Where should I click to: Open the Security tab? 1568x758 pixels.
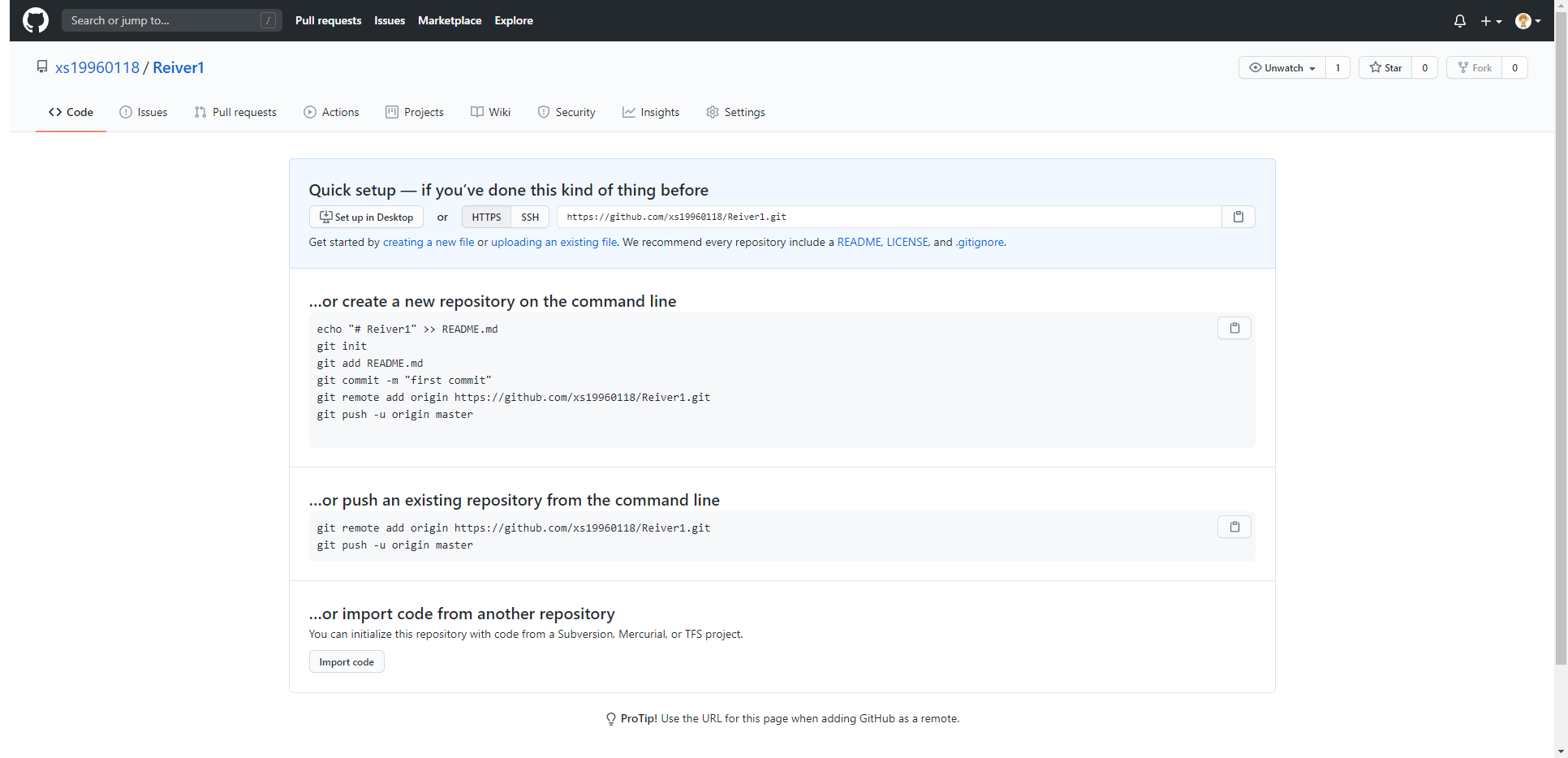coord(566,112)
